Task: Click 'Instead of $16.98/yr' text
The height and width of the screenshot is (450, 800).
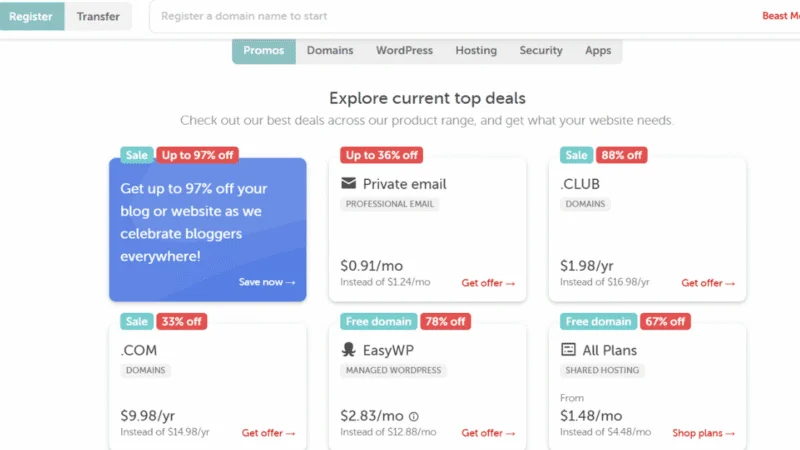Action: coord(605,282)
